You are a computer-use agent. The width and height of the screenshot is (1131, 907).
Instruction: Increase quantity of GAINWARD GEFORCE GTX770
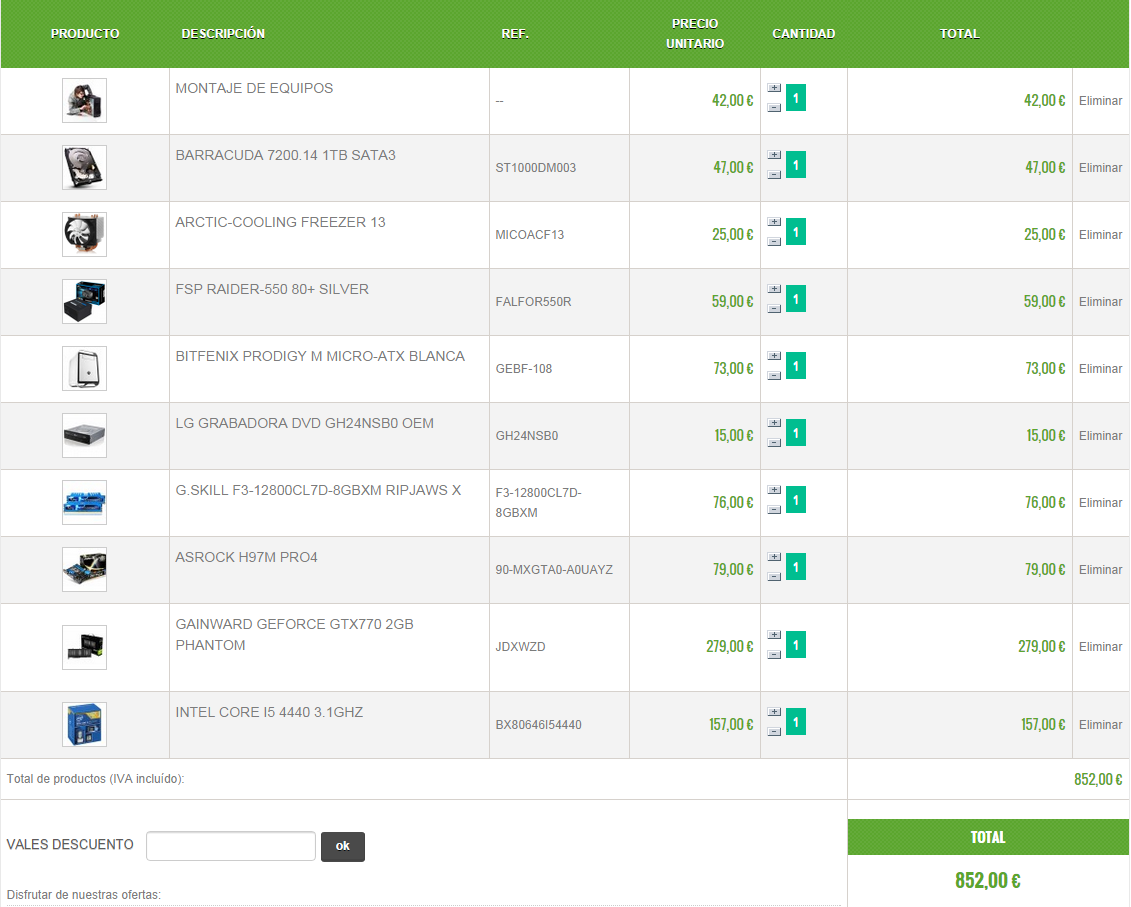(774, 636)
